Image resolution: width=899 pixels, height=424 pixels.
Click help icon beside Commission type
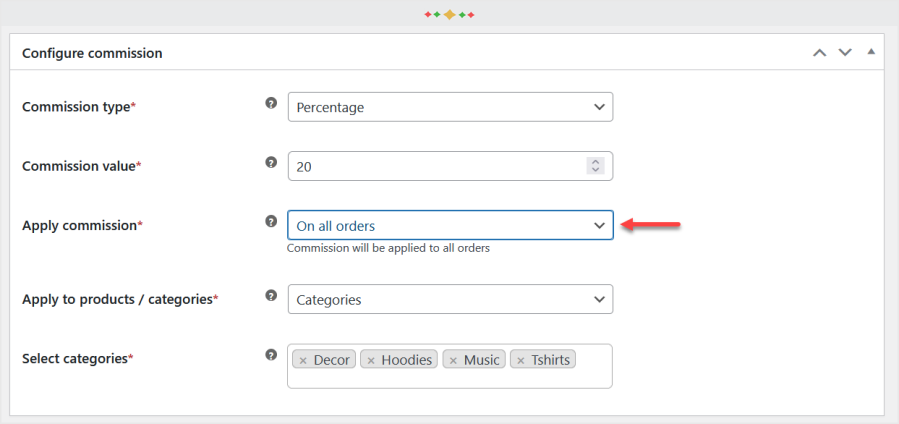click(x=271, y=103)
